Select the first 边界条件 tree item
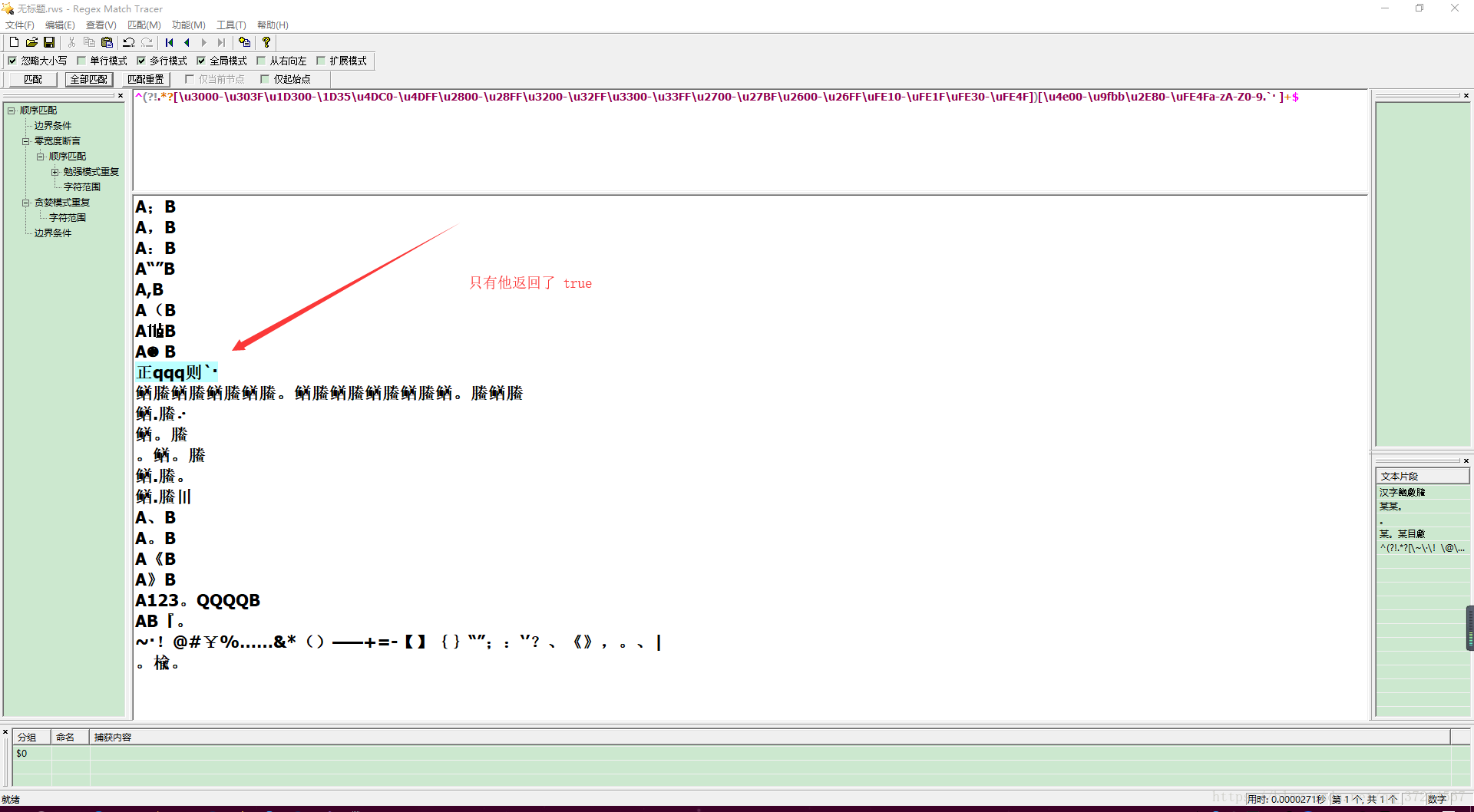This screenshot has width=1474, height=812. [x=53, y=126]
